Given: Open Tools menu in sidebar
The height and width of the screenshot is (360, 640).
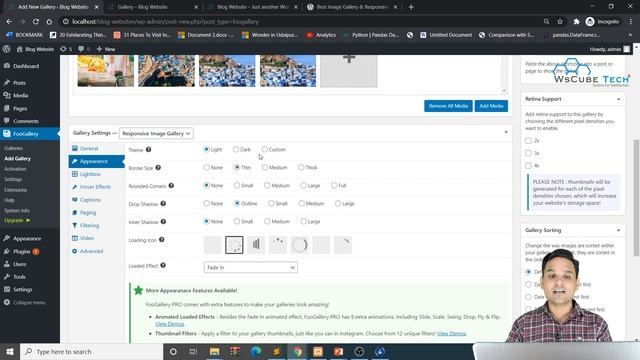Looking at the screenshot, I should (19, 277).
